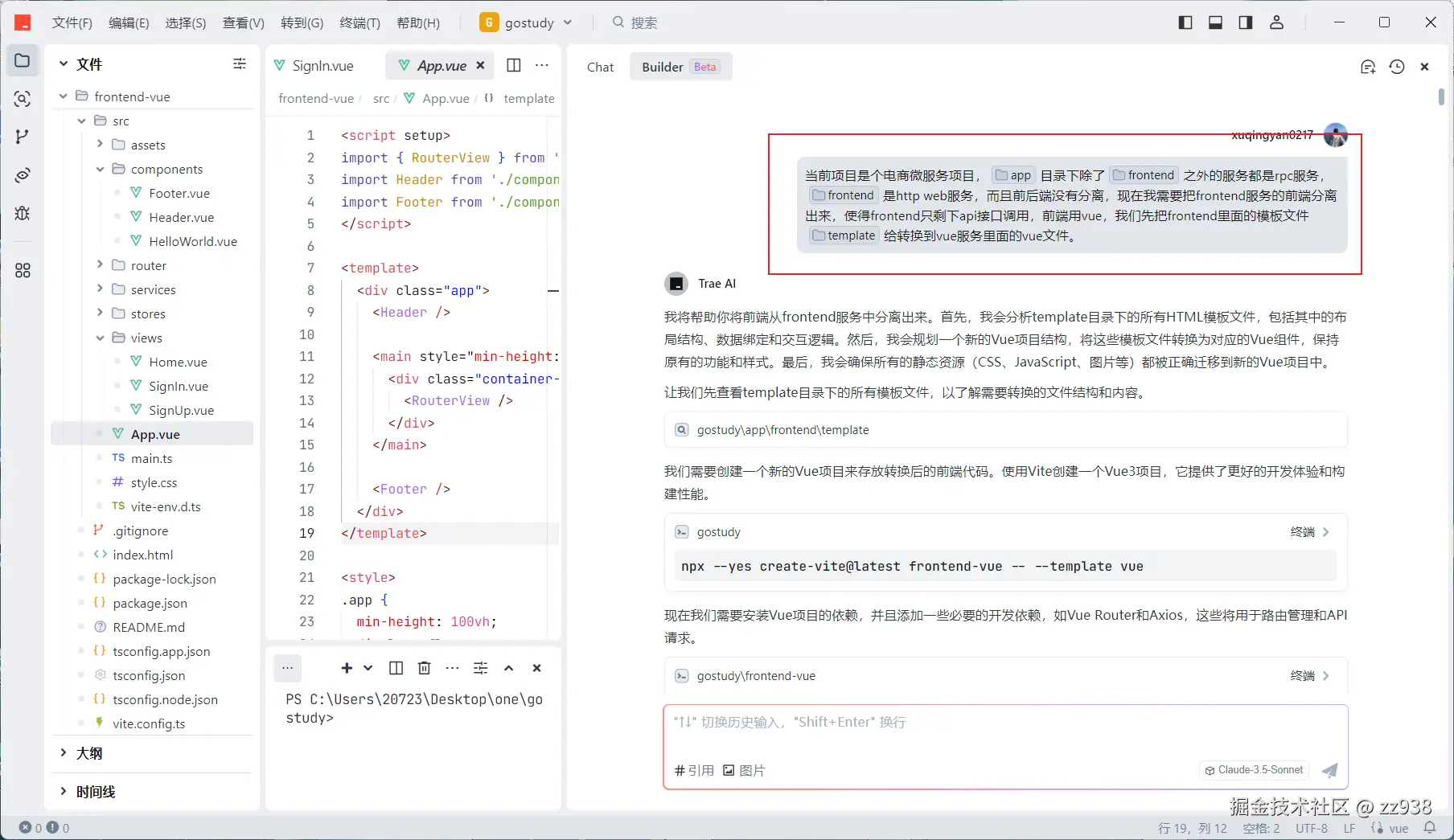Change the UTF-8 file encoding

click(1312, 828)
